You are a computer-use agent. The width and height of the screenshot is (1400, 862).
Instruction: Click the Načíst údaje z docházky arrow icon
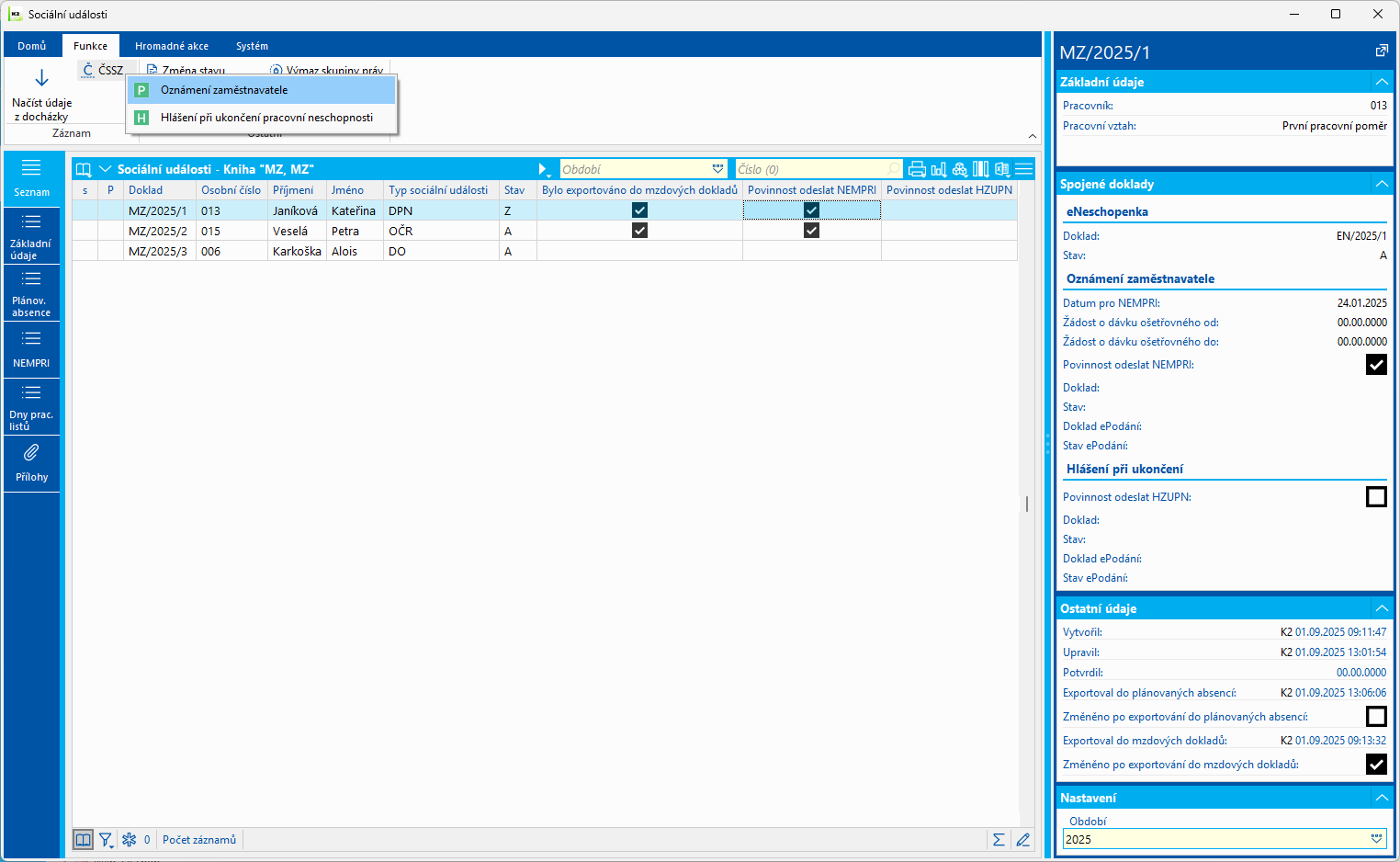click(x=41, y=78)
